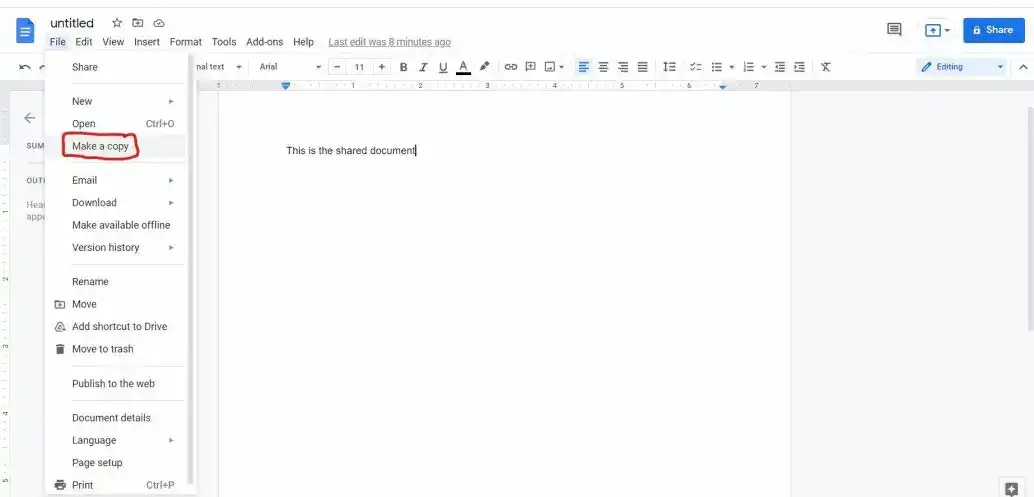Select Move to trash
Image resolution: width=1034 pixels, height=497 pixels.
115,349
